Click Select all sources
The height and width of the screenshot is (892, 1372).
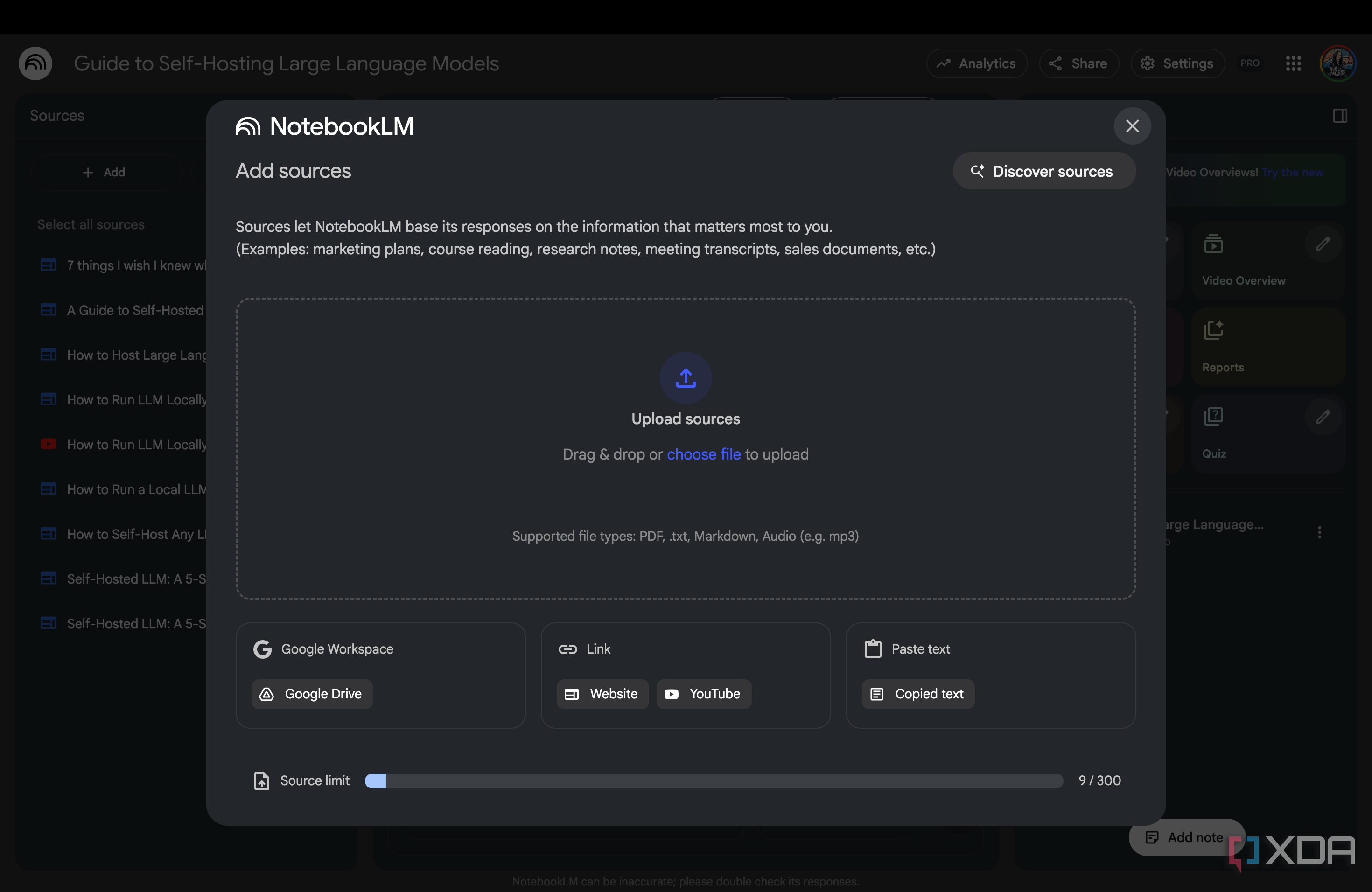tap(91, 224)
